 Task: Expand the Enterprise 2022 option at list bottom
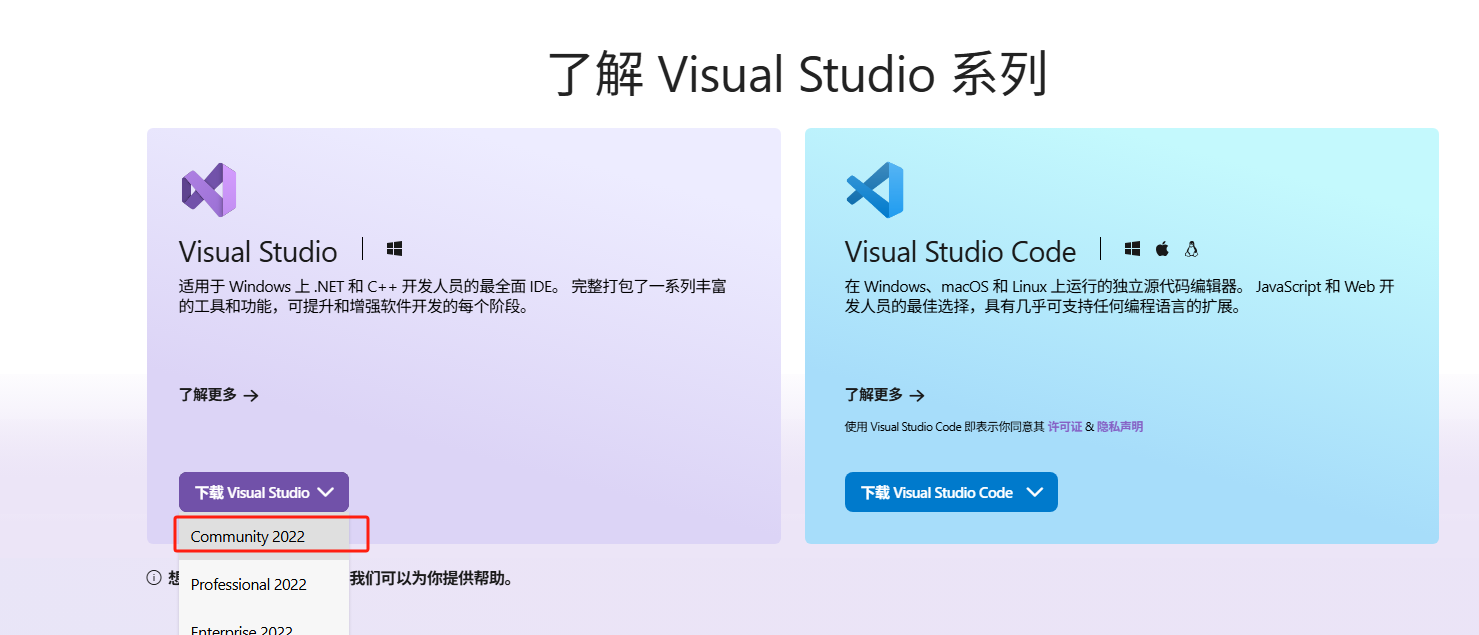(x=240, y=628)
